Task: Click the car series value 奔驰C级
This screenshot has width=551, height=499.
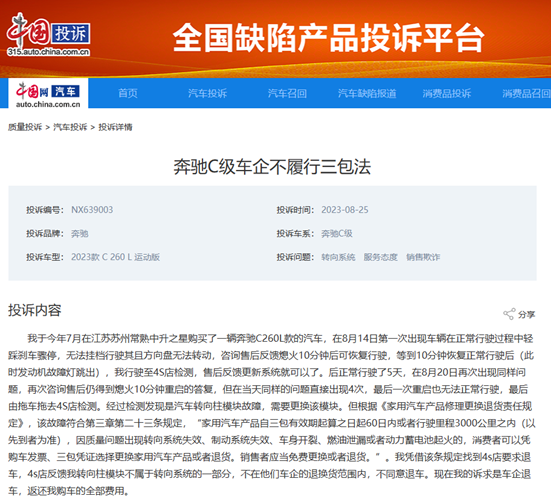Action: click(337, 233)
